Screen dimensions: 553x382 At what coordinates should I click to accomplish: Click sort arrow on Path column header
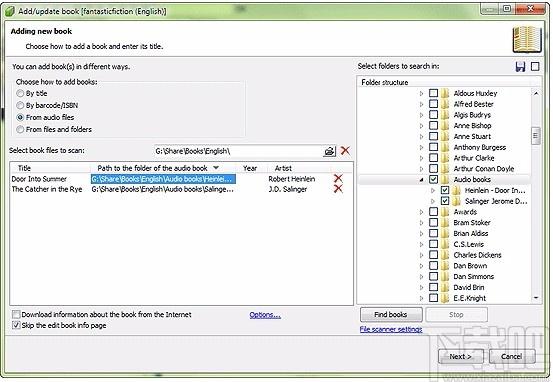[216, 168]
